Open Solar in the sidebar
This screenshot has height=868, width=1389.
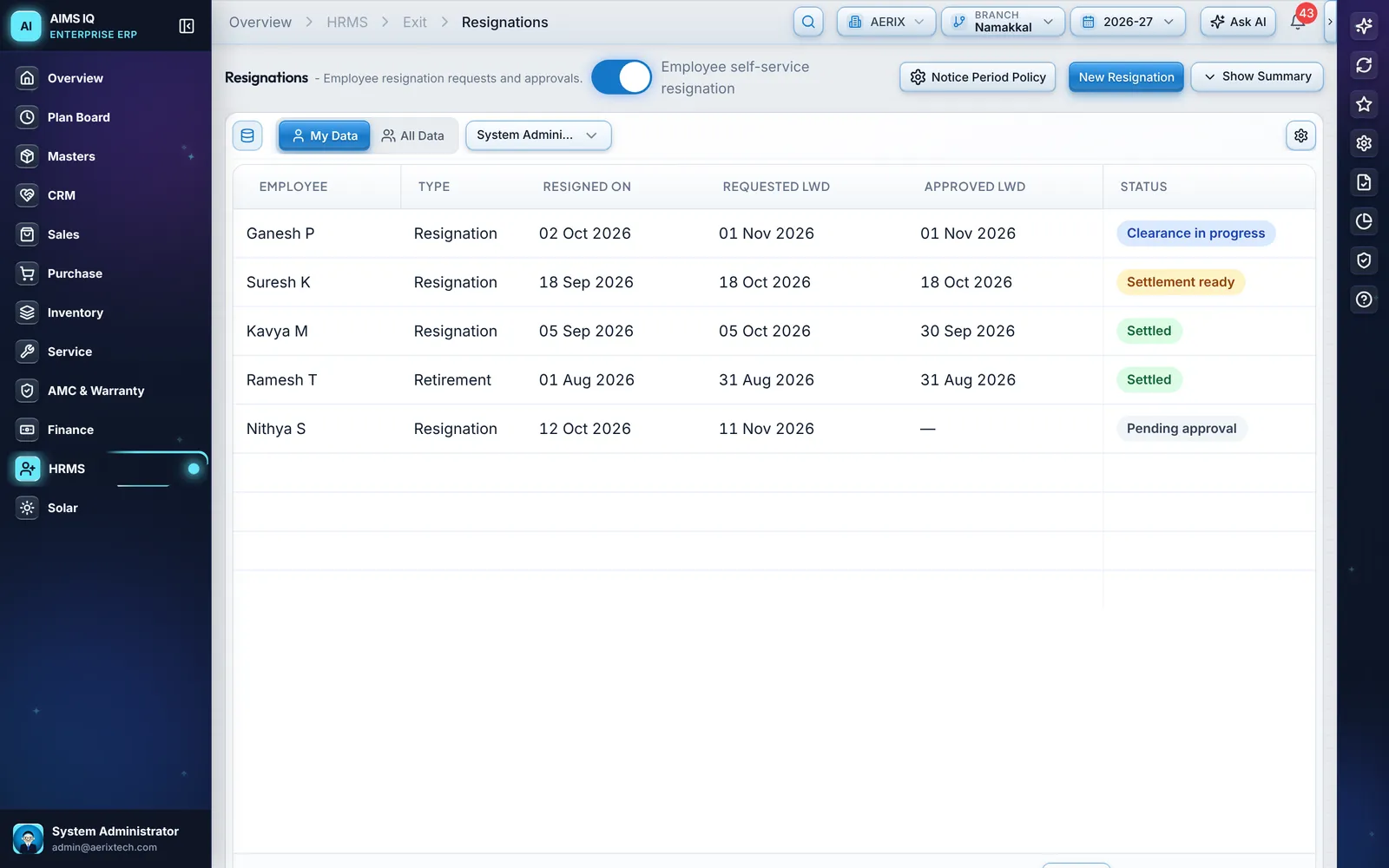click(x=106, y=508)
